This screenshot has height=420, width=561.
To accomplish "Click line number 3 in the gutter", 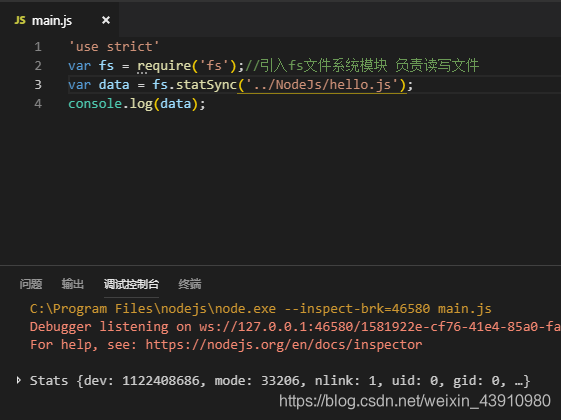I will point(38,85).
